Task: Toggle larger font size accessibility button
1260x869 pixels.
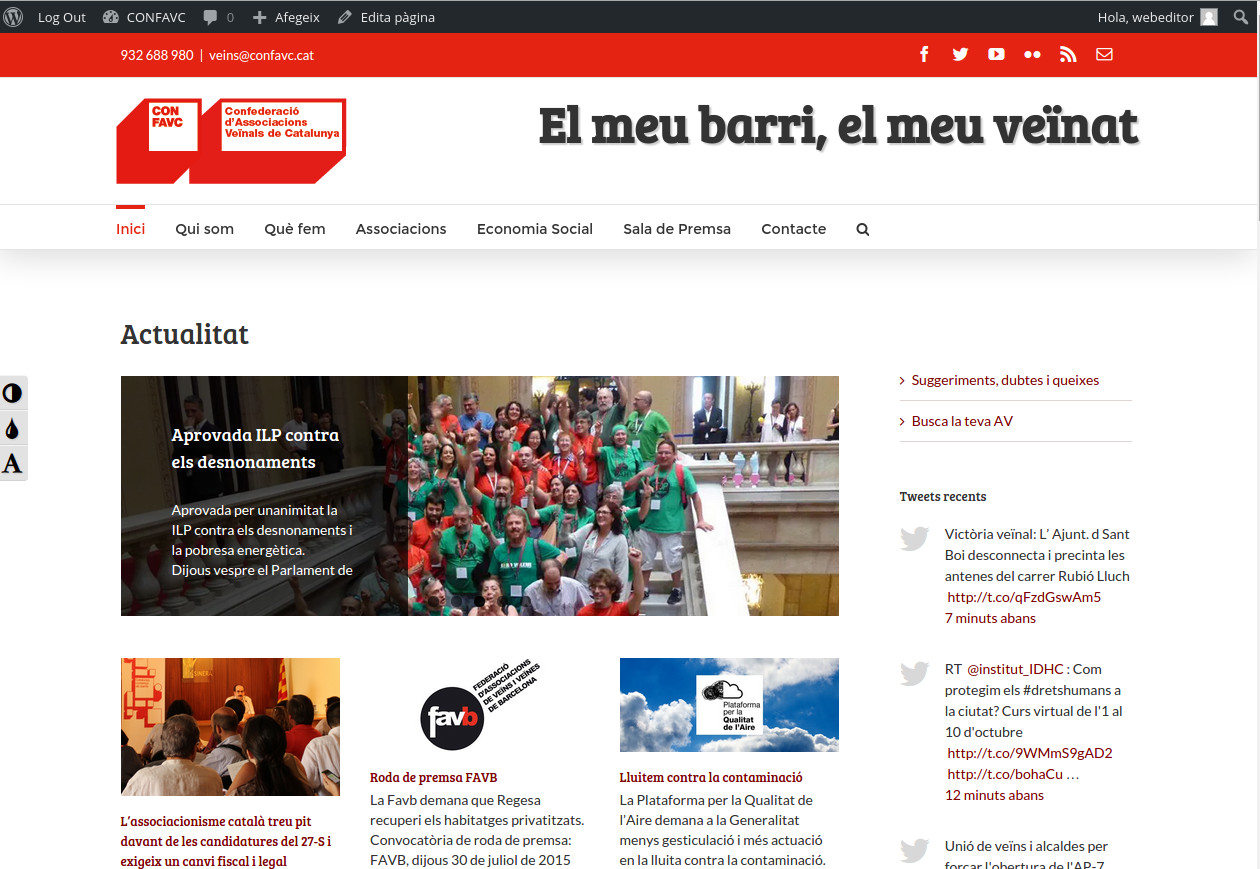Action: tap(13, 464)
